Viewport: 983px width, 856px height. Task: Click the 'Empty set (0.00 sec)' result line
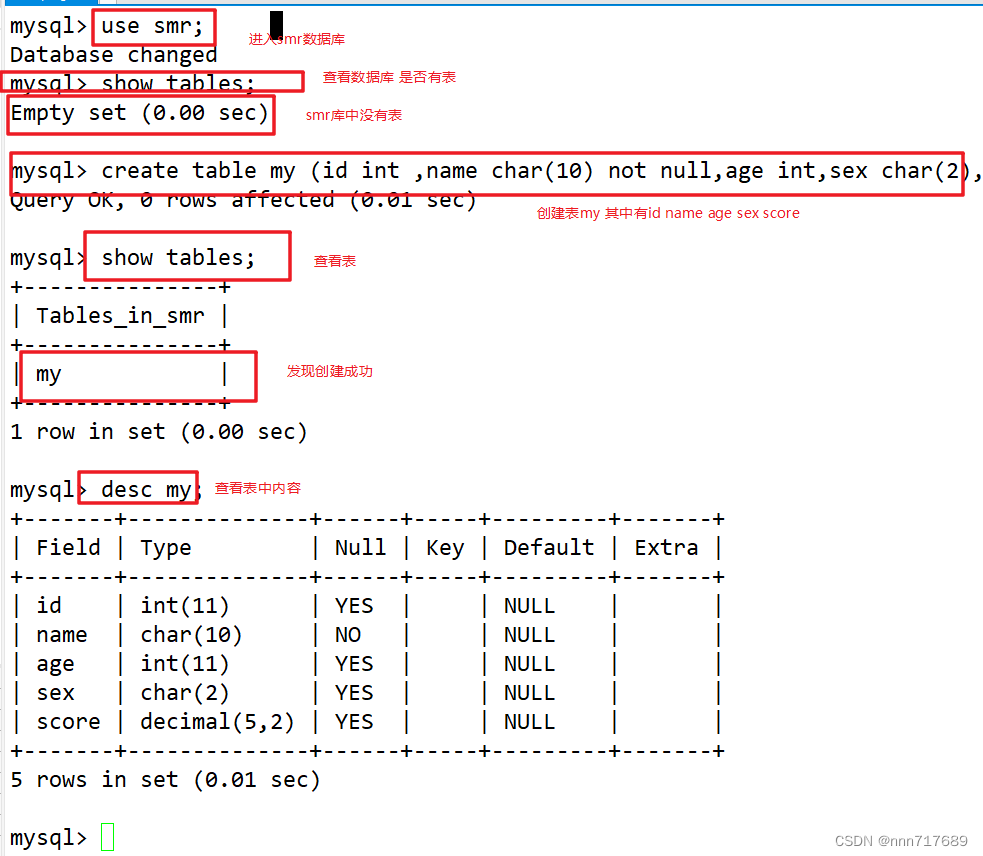tap(140, 114)
